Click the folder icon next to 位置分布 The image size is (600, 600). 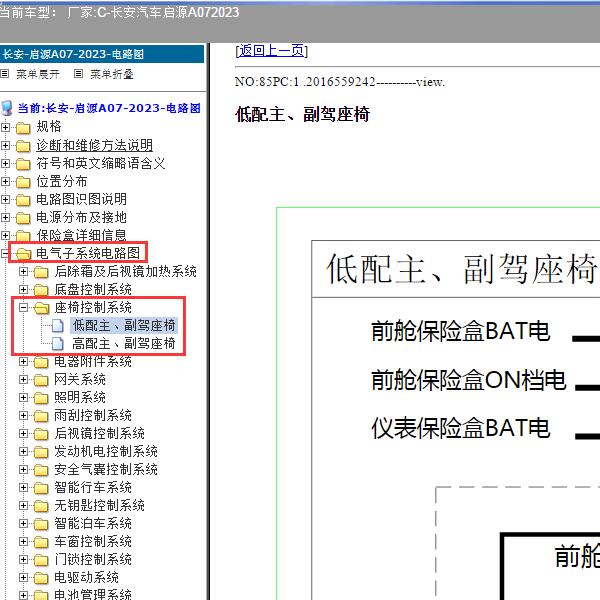[23, 182]
